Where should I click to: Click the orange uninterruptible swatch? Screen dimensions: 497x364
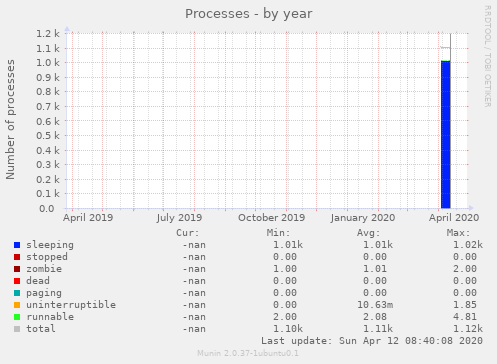[17, 305]
